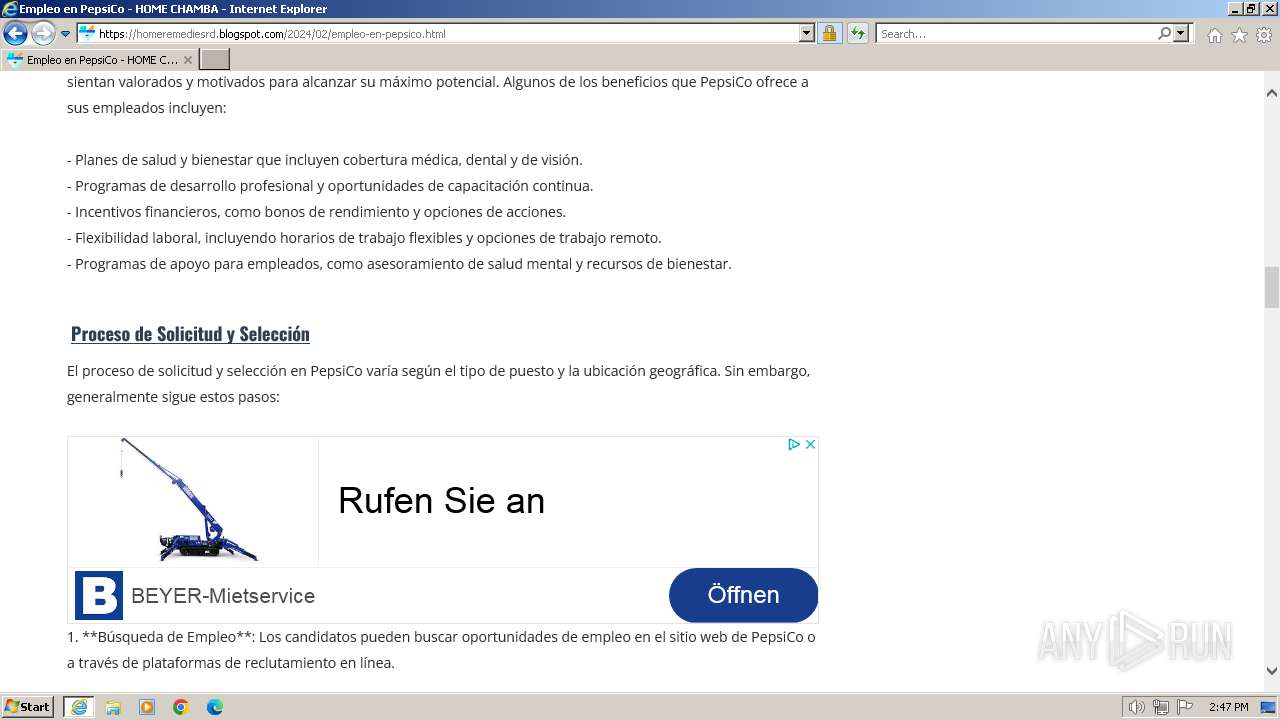Click the security lock icon
This screenshot has height=720, width=1280.
(x=829, y=33)
